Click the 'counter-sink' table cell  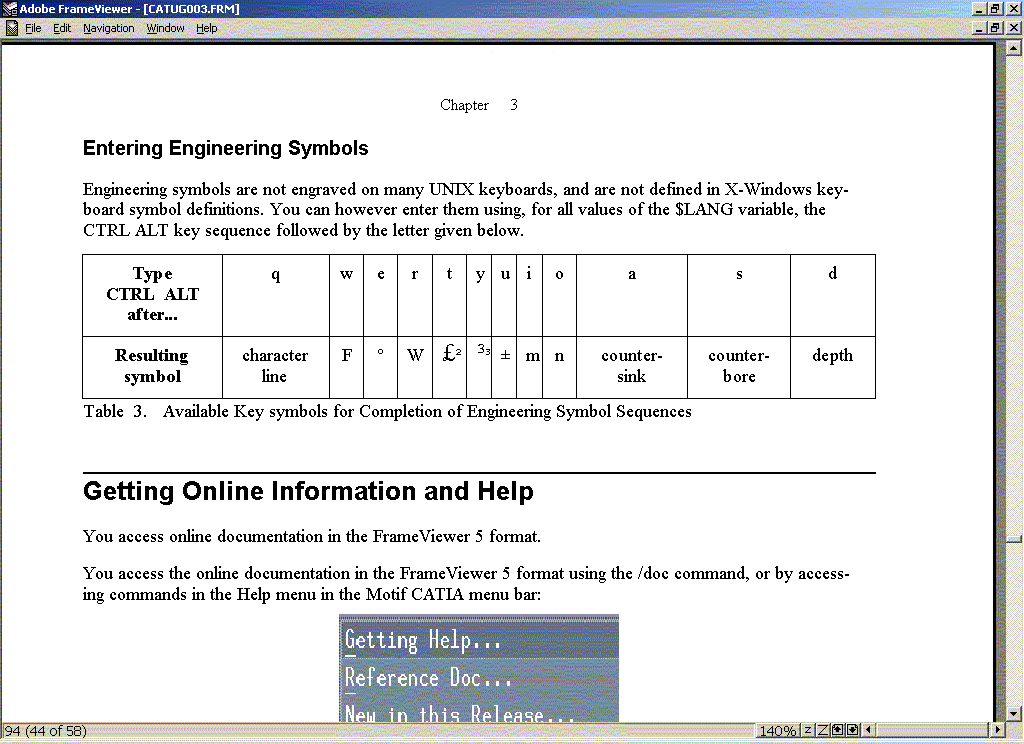pyautogui.click(x=632, y=366)
